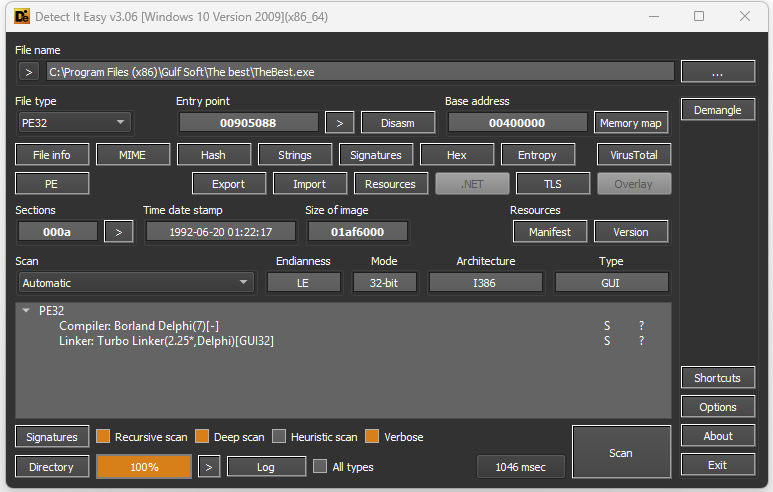
Task: Maximize the Detect It Easy window
Action: [699, 16]
